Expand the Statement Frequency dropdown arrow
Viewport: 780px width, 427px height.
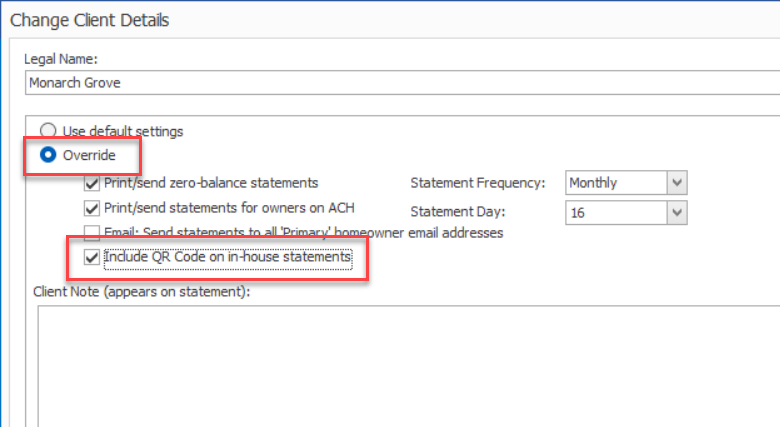pos(677,183)
